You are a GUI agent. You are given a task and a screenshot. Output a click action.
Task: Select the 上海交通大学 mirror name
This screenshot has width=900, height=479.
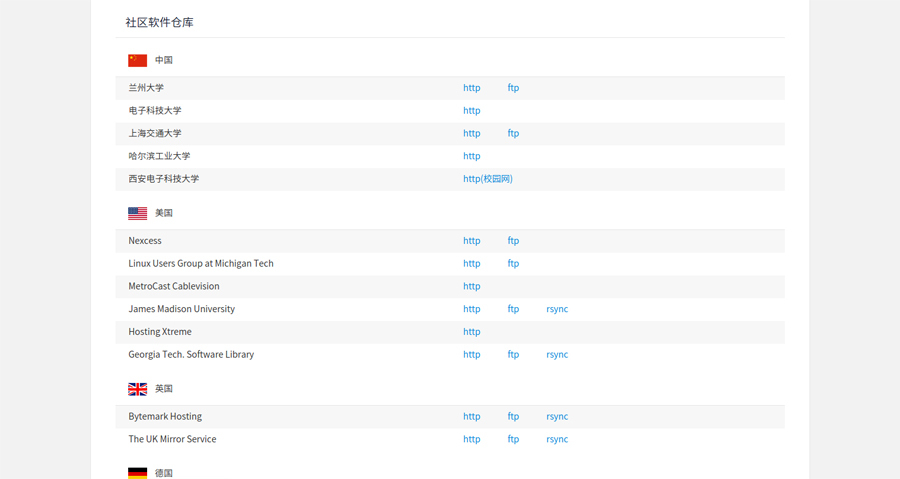click(155, 133)
